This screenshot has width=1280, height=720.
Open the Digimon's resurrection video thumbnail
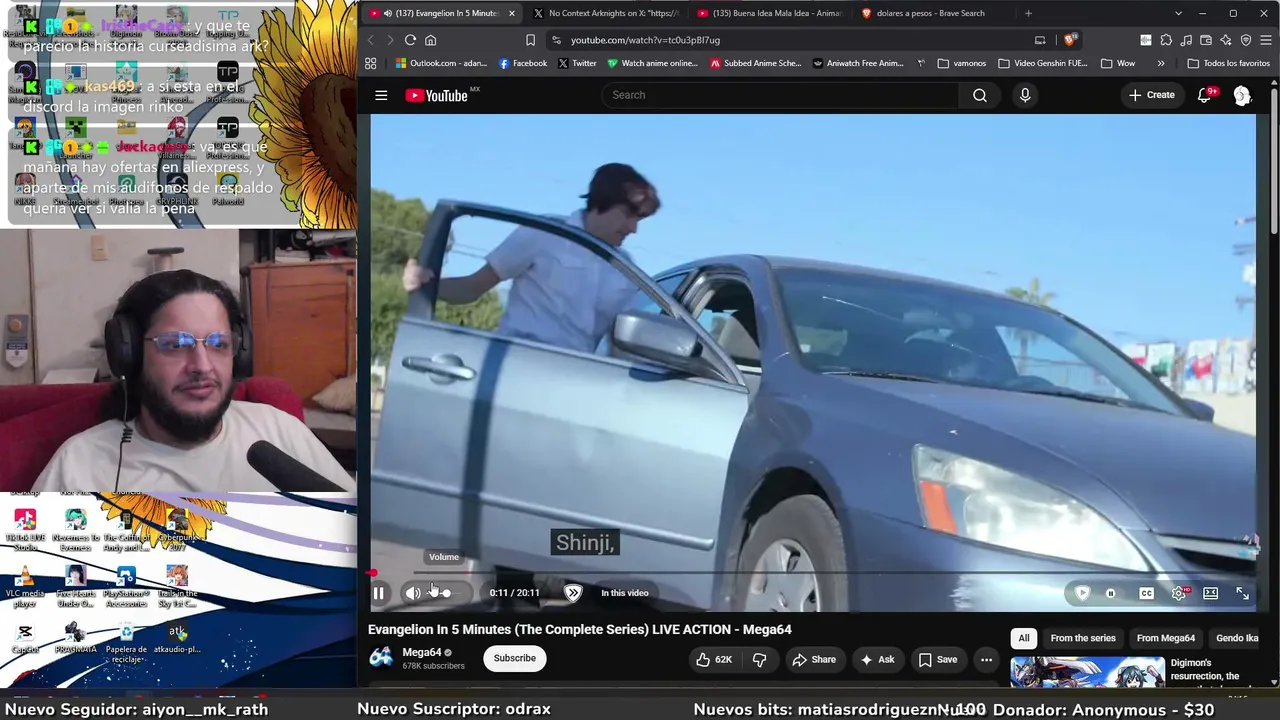[x=1087, y=672]
